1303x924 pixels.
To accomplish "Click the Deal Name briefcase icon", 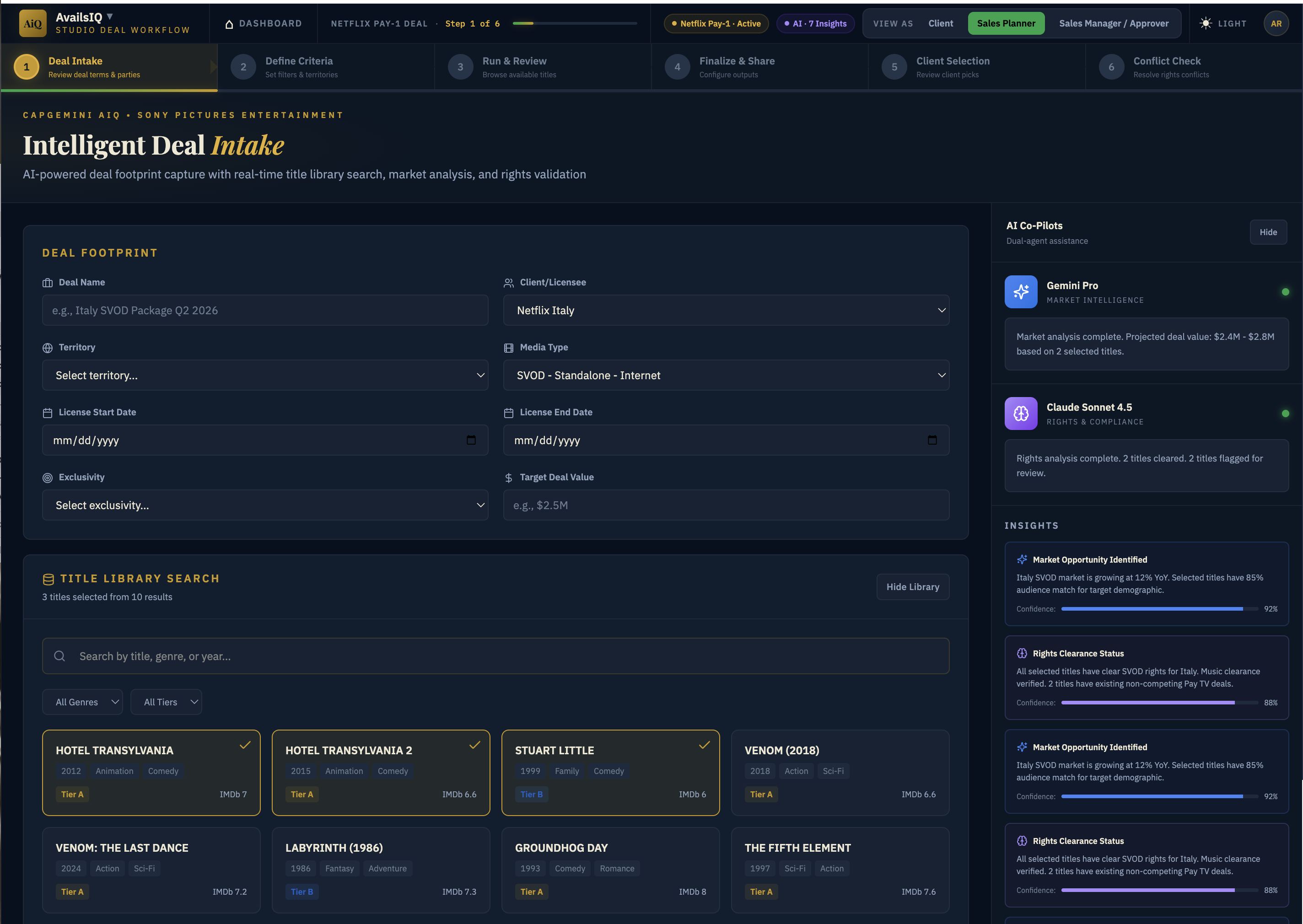I will pos(47,283).
